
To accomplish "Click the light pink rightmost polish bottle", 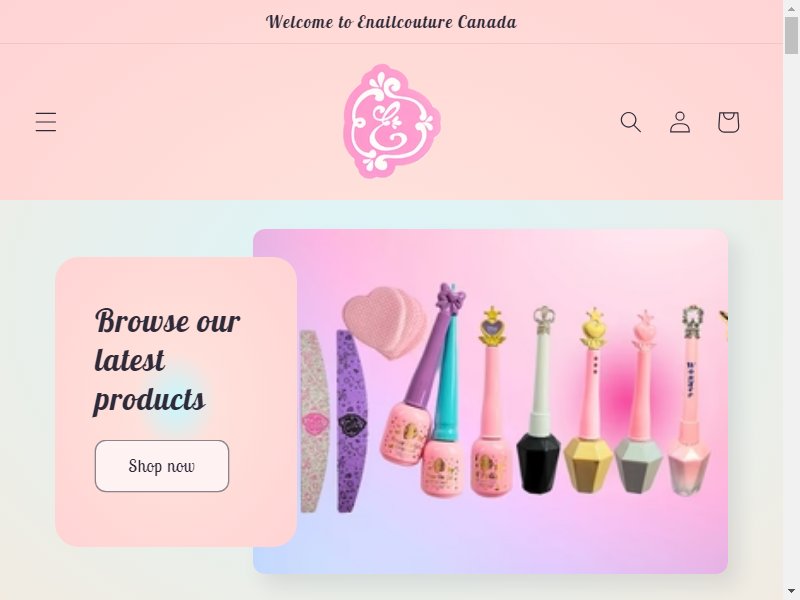I will pyautogui.click(x=690, y=401).
